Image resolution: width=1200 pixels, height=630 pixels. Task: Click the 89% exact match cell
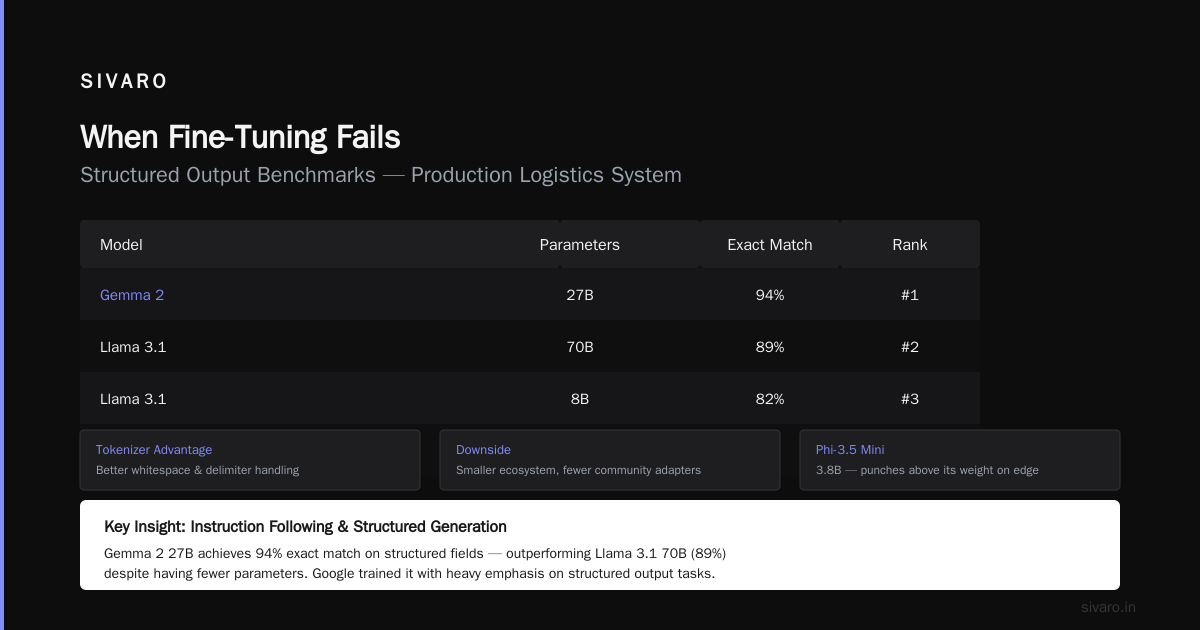[x=770, y=347]
